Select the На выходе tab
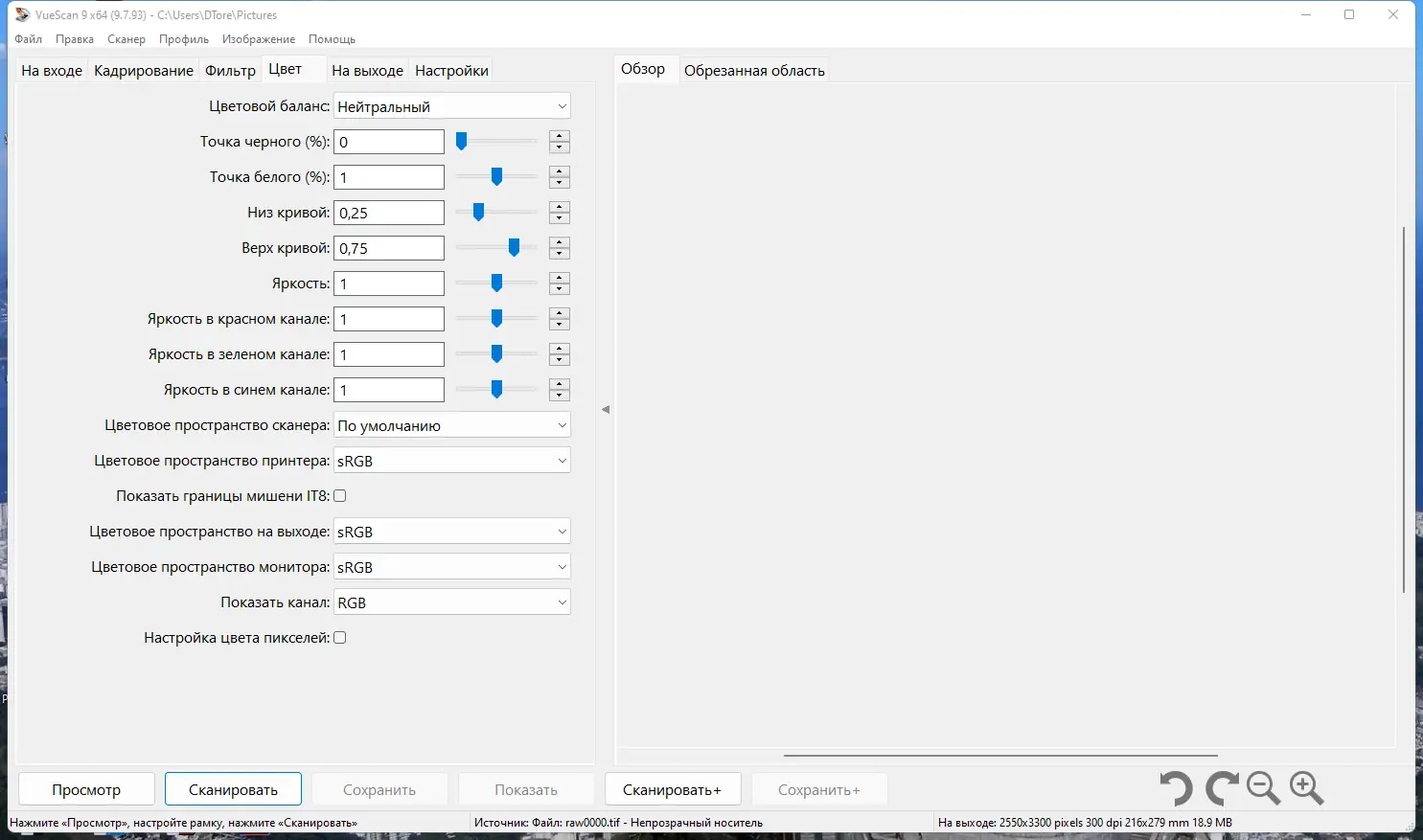The height and width of the screenshot is (840, 1423). pos(367,71)
